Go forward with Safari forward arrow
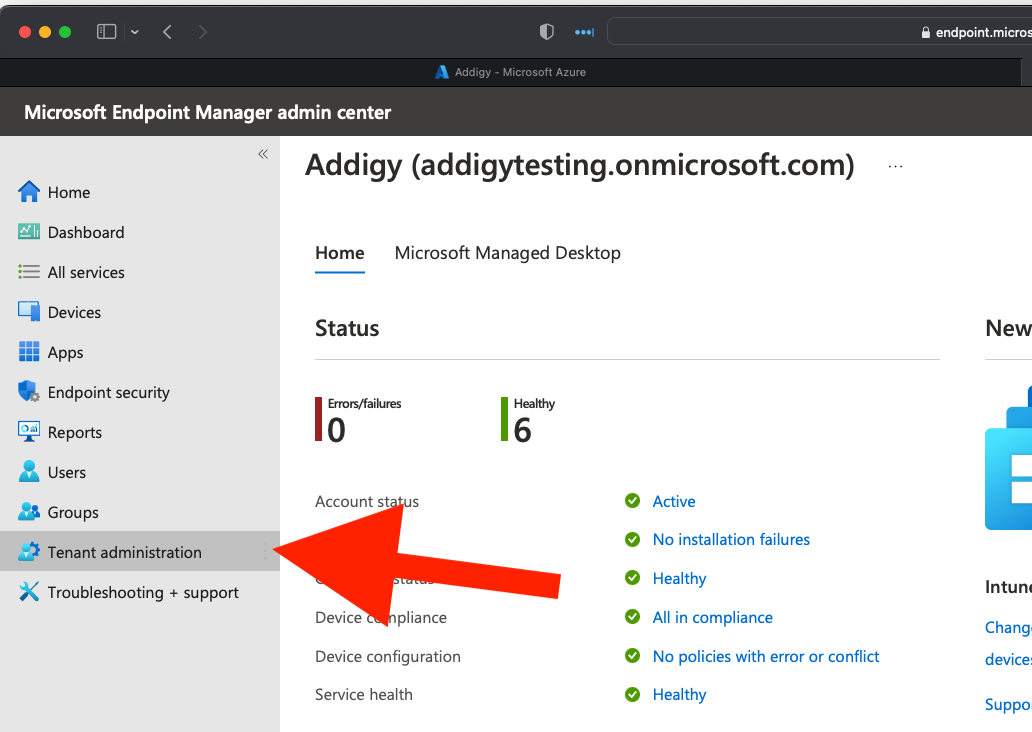This screenshot has height=732, width=1032. click(x=202, y=32)
